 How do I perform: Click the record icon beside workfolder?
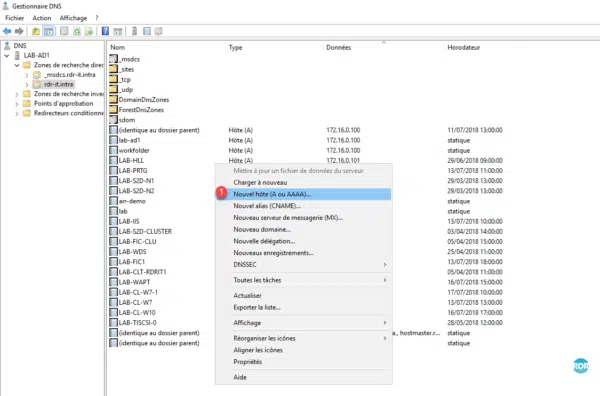pos(113,150)
